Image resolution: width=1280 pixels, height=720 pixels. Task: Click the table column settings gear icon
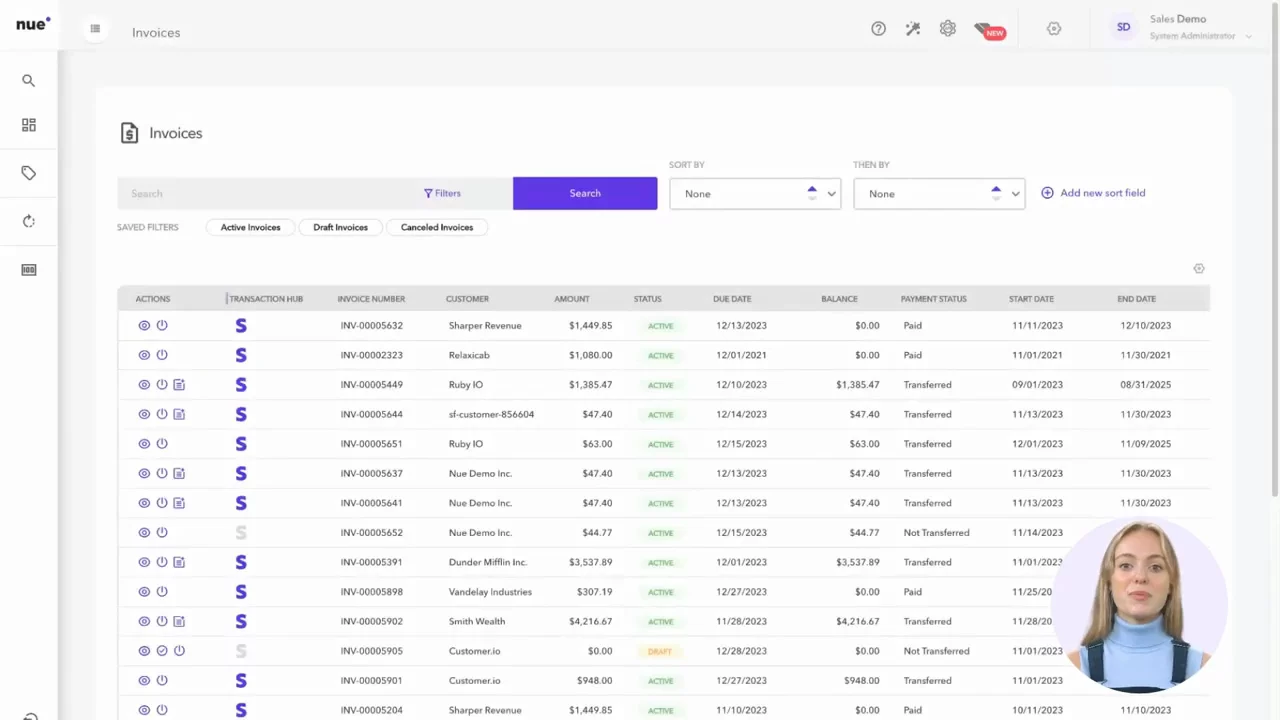[1199, 268]
